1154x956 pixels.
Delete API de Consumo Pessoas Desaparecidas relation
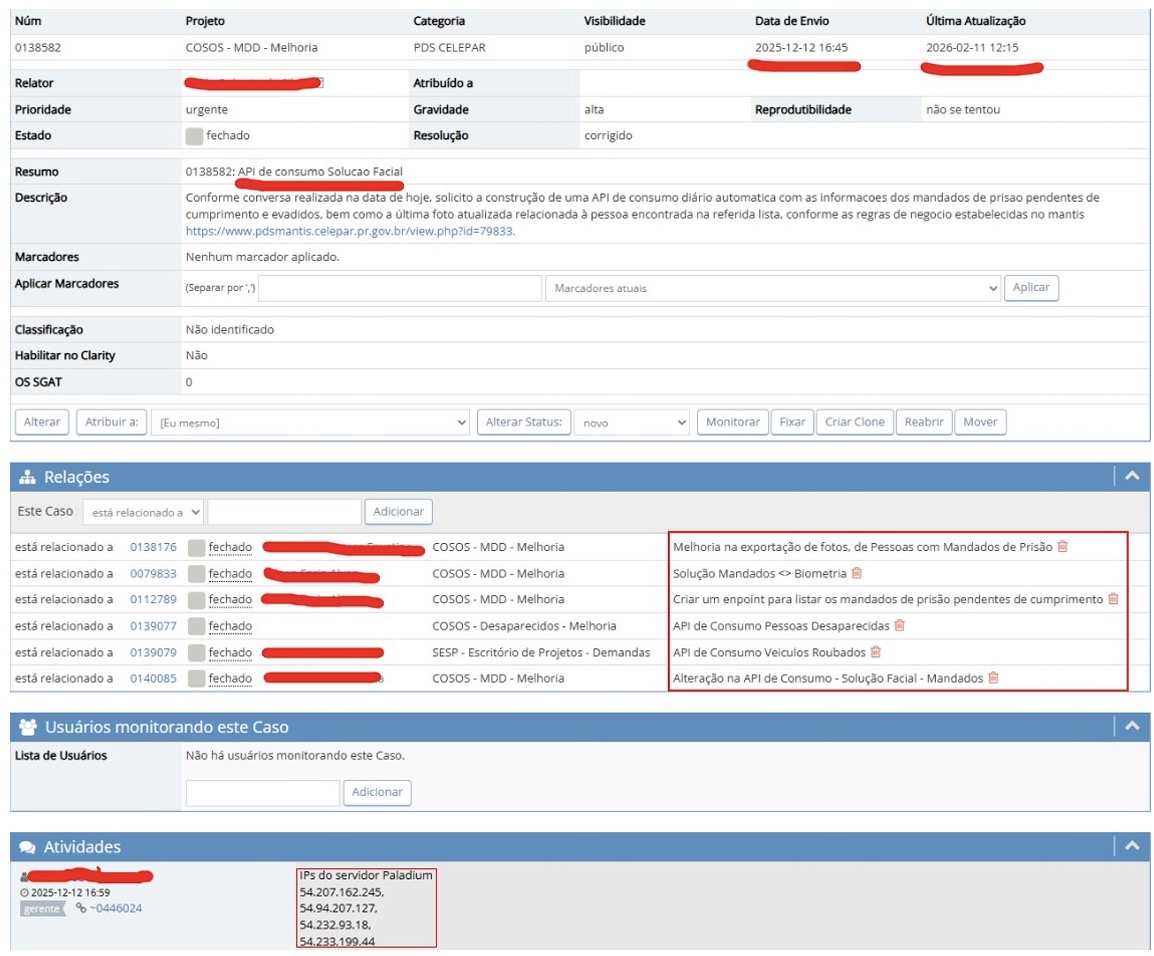coord(899,626)
